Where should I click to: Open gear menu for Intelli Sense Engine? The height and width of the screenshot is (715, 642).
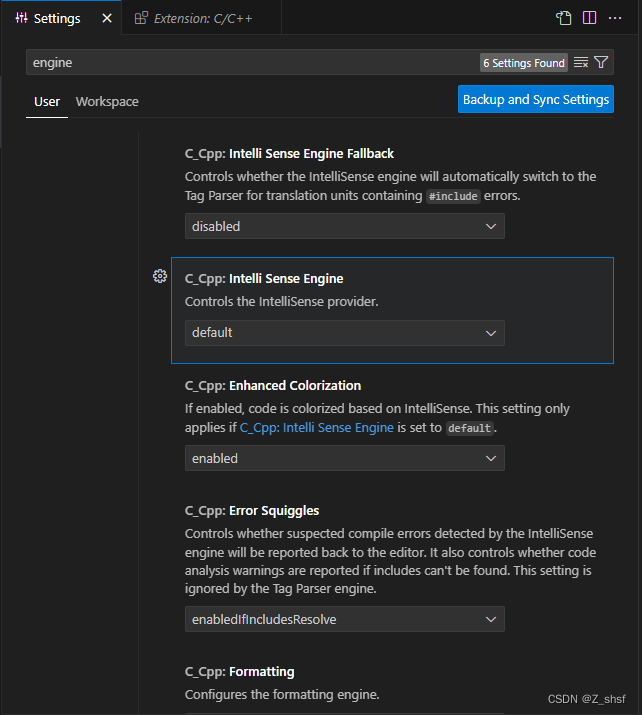point(160,276)
